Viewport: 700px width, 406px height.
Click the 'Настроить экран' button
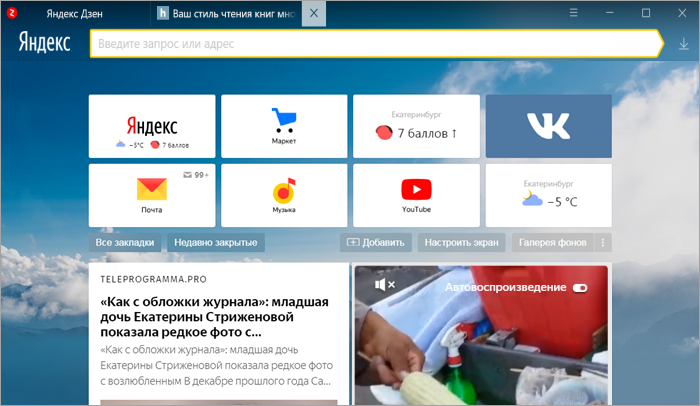(461, 243)
